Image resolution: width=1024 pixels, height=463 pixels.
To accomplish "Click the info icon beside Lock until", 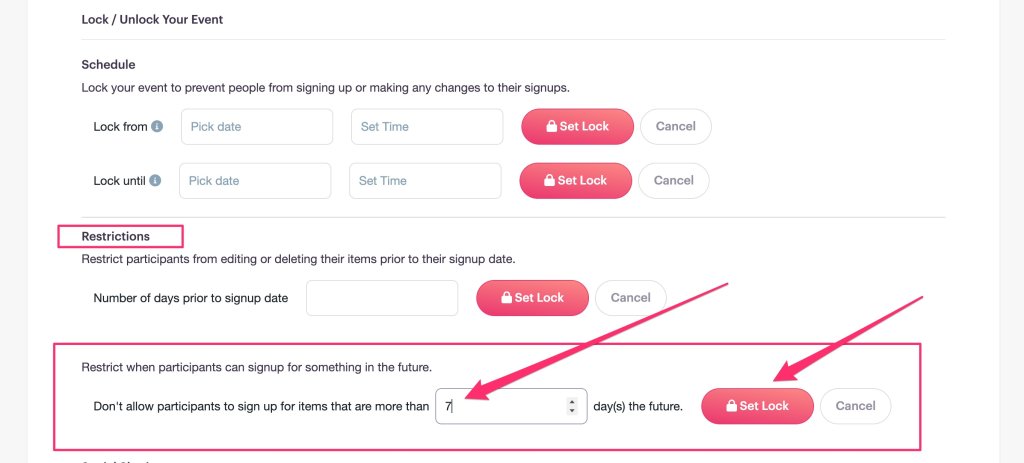I will click(x=155, y=181).
